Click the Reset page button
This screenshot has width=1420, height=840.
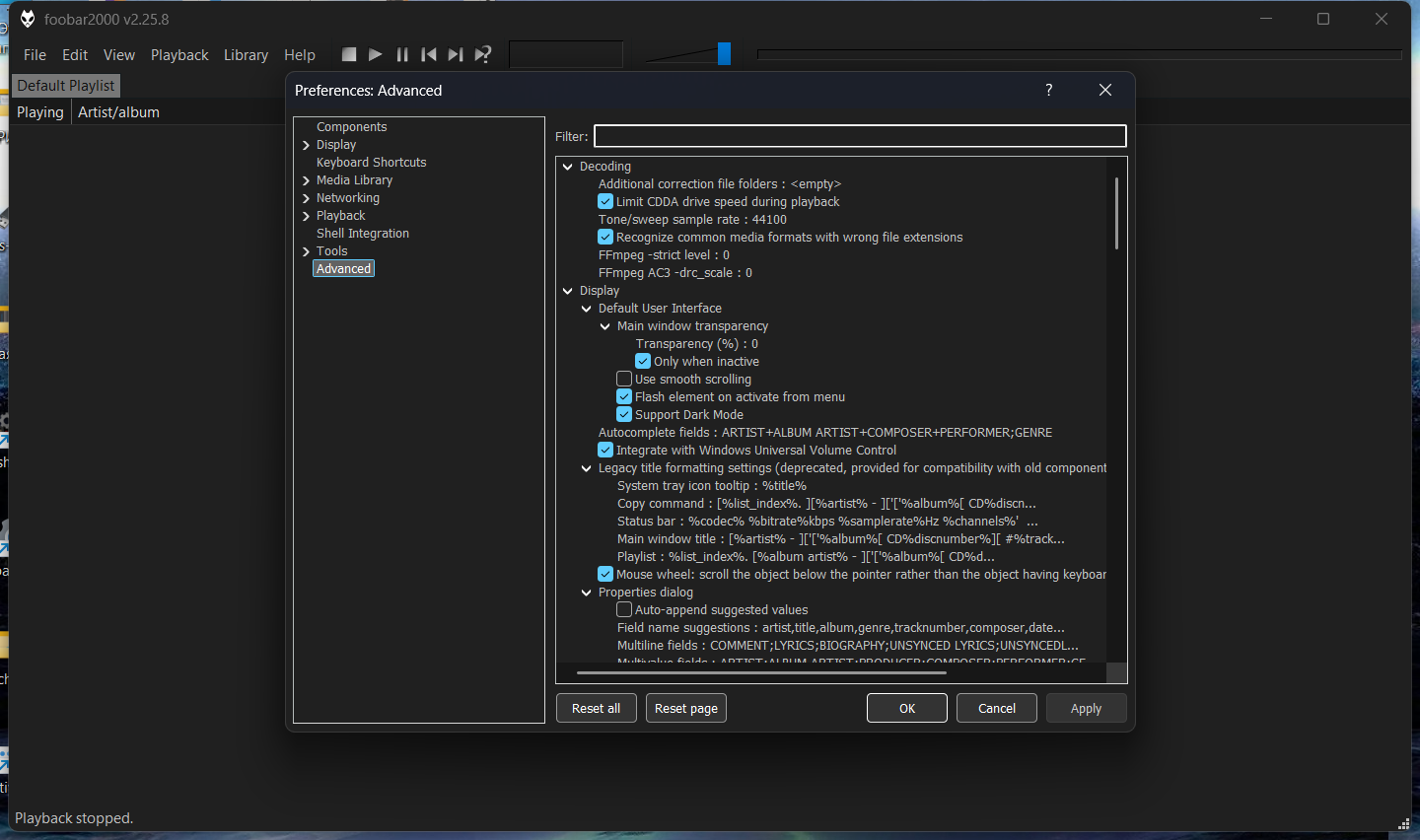pyautogui.click(x=686, y=708)
